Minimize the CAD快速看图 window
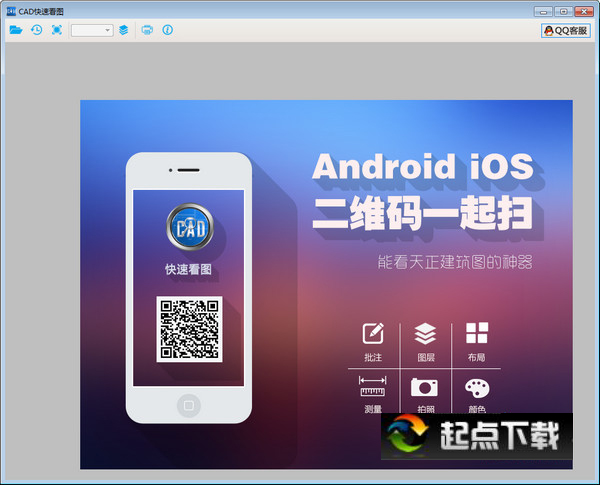The image size is (600, 485). coord(543,11)
